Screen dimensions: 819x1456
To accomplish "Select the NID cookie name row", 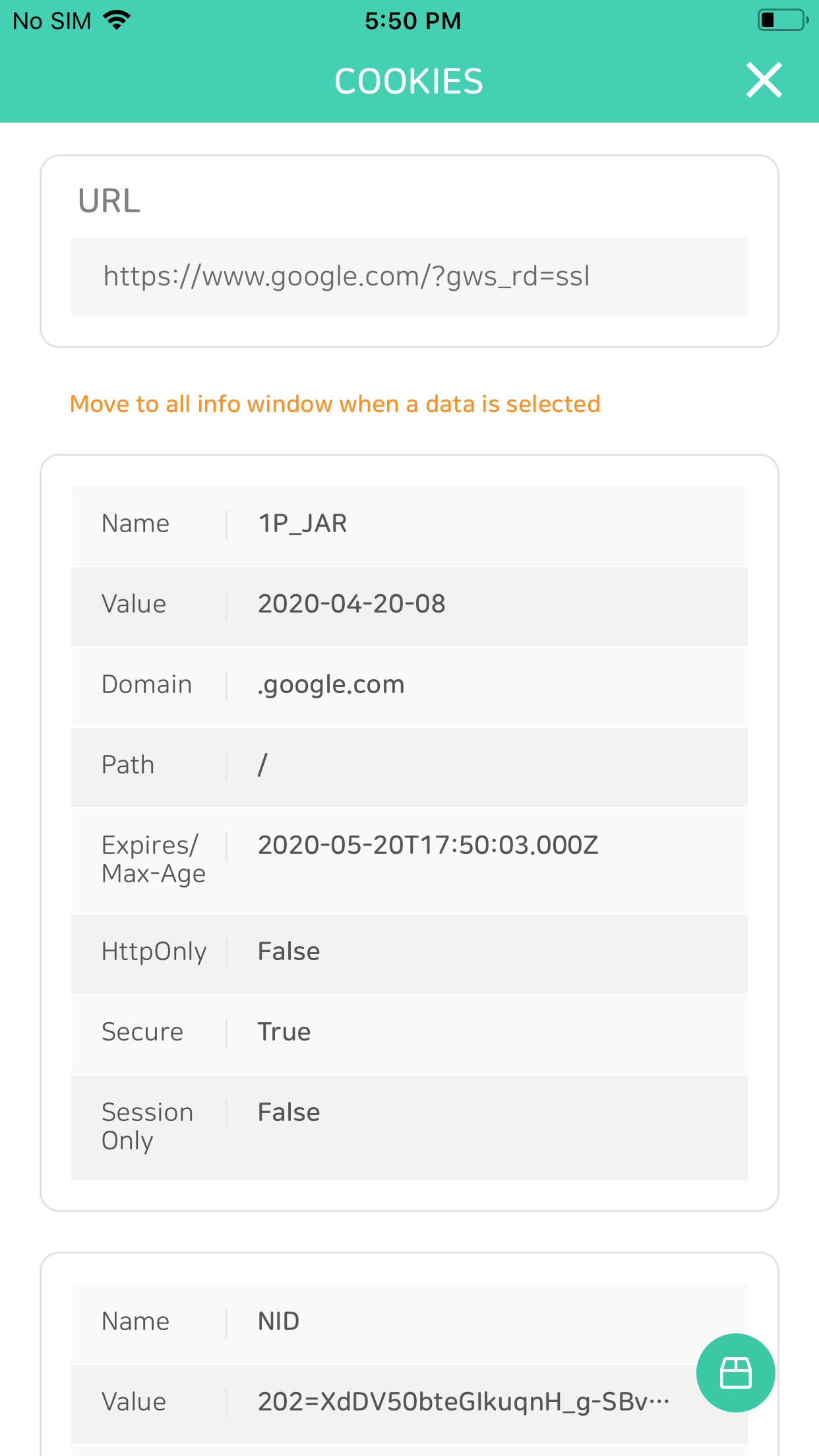I will click(409, 1321).
